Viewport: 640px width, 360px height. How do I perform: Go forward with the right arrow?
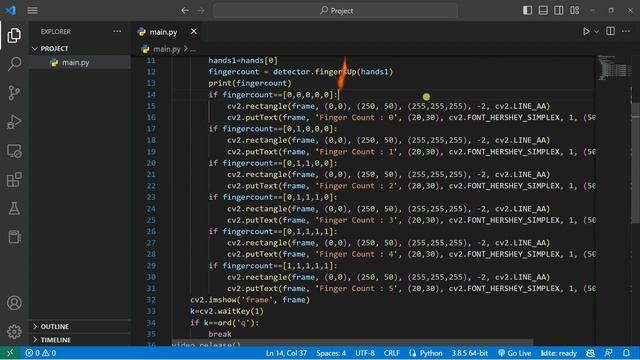(x=200, y=11)
